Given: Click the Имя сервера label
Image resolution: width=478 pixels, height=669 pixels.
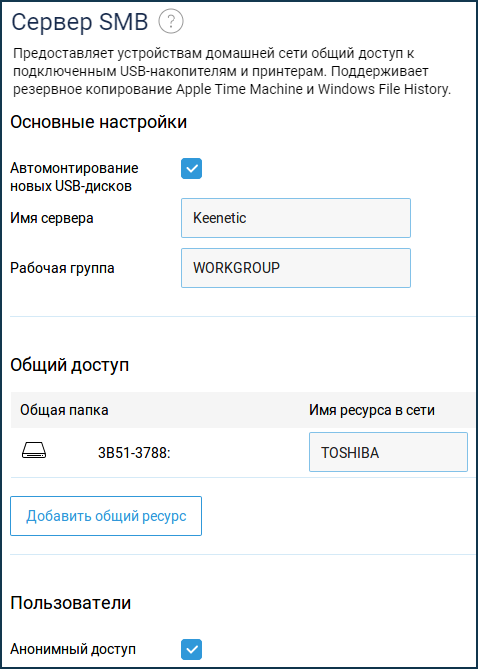Looking at the screenshot, I should tap(52, 218).
